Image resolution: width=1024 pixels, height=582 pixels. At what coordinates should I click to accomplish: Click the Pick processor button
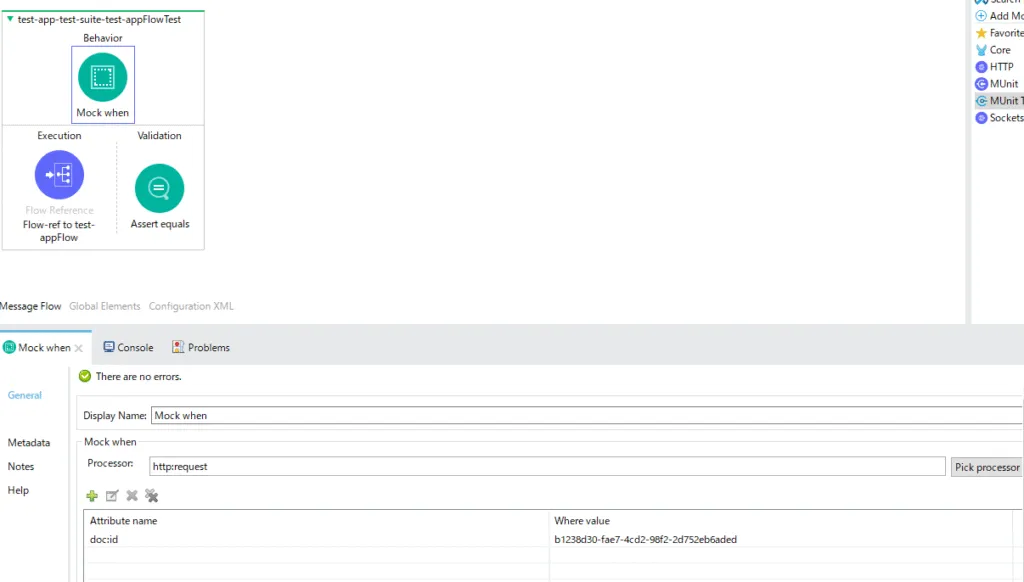click(x=987, y=467)
